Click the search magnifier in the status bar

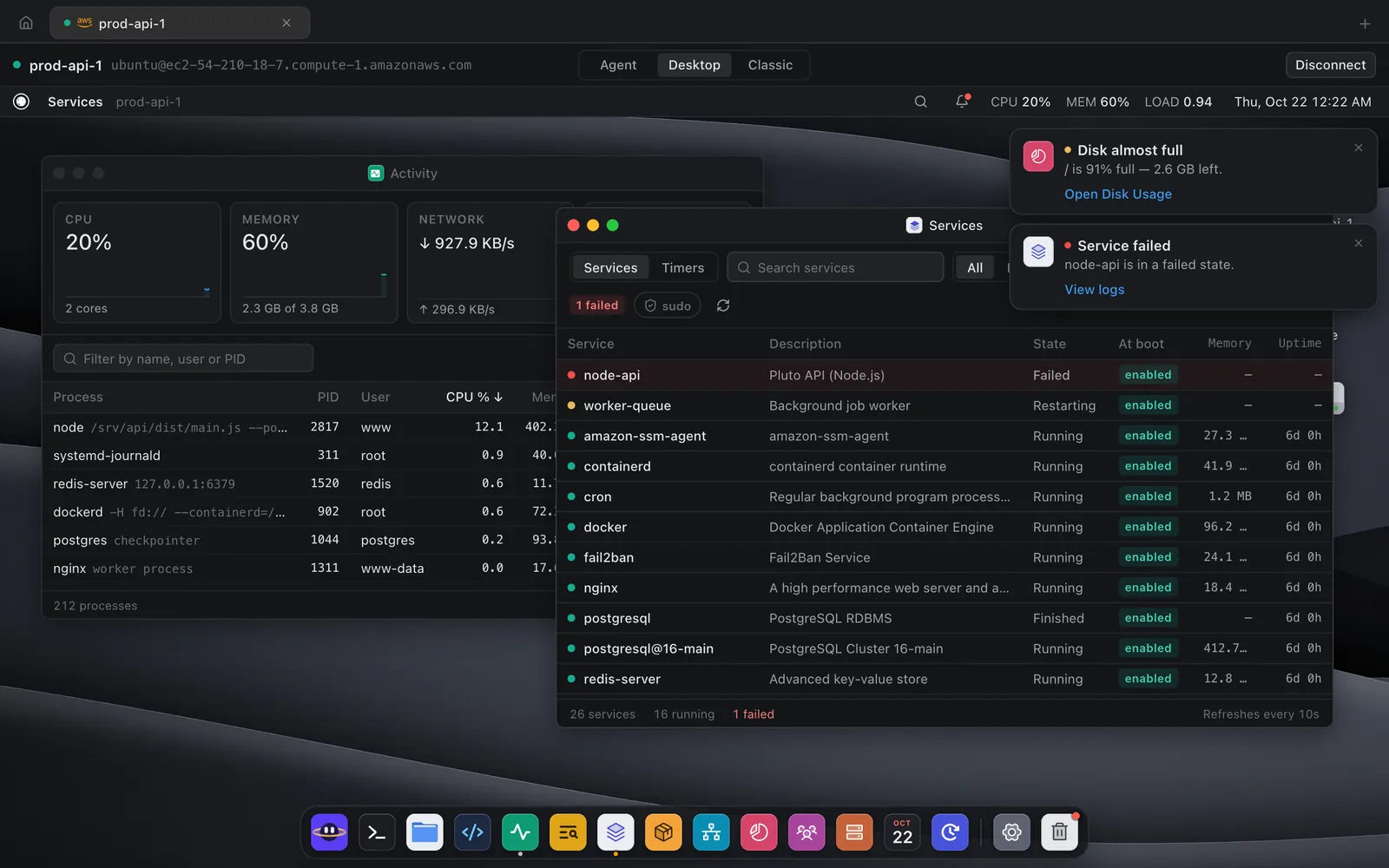pos(920,102)
